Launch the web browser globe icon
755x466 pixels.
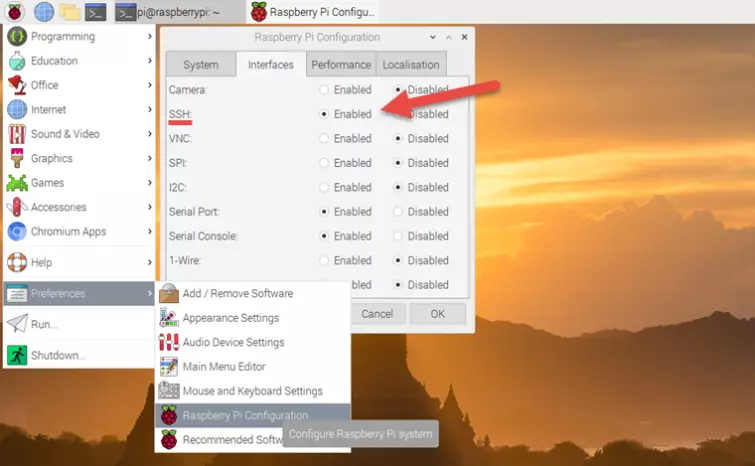point(44,12)
